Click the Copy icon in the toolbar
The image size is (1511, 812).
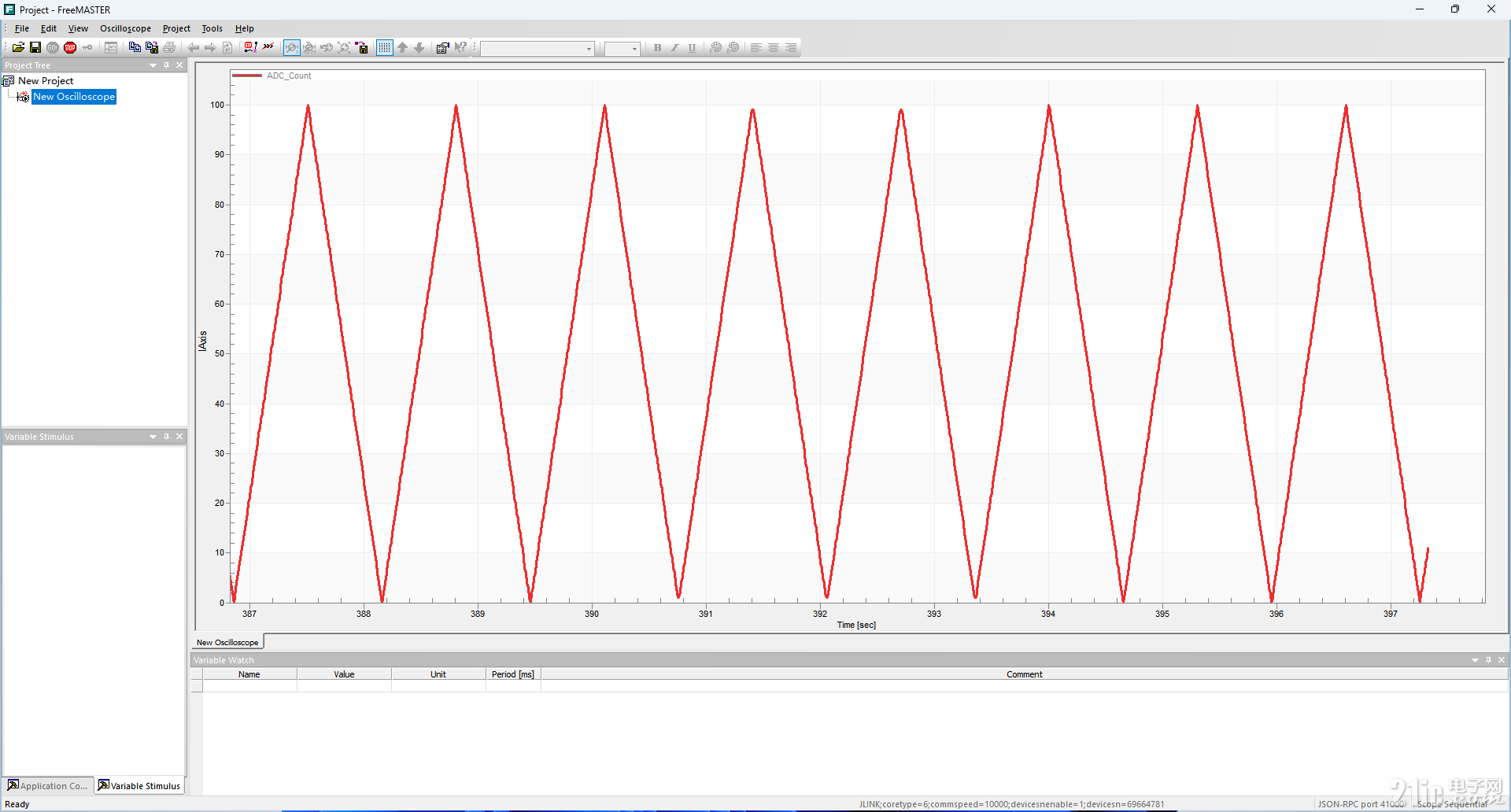click(135, 48)
